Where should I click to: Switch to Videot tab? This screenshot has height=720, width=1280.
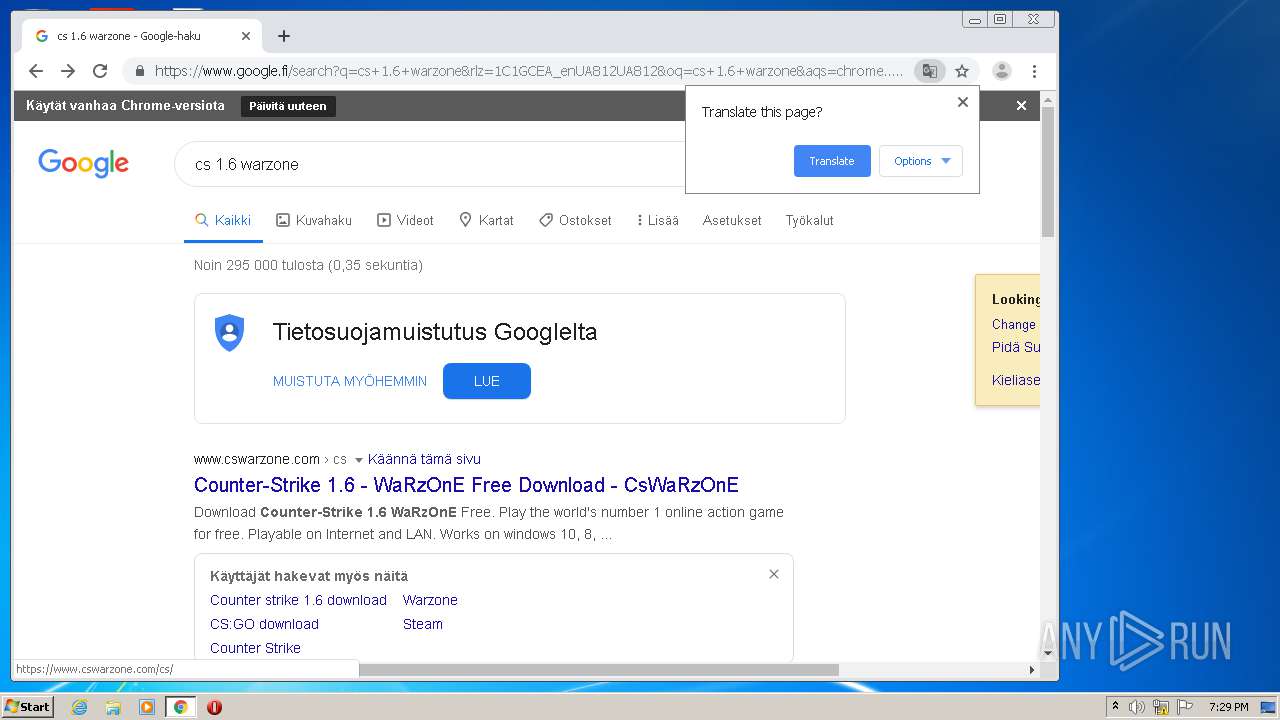click(405, 220)
